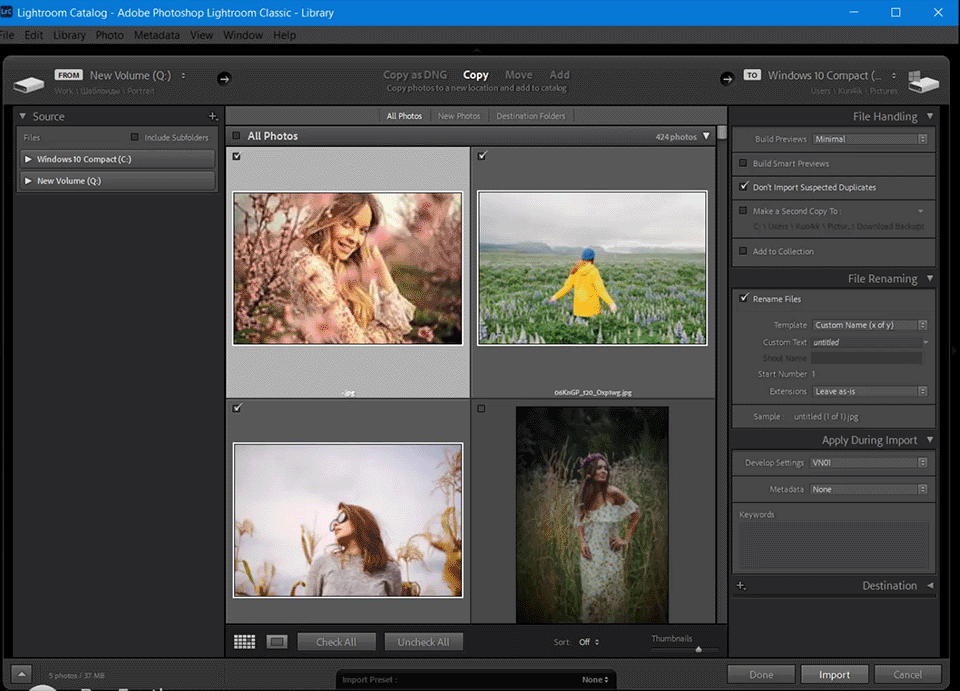Open the Metadata menu
The image size is (960, 691).
pyautogui.click(x=157, y=35)
